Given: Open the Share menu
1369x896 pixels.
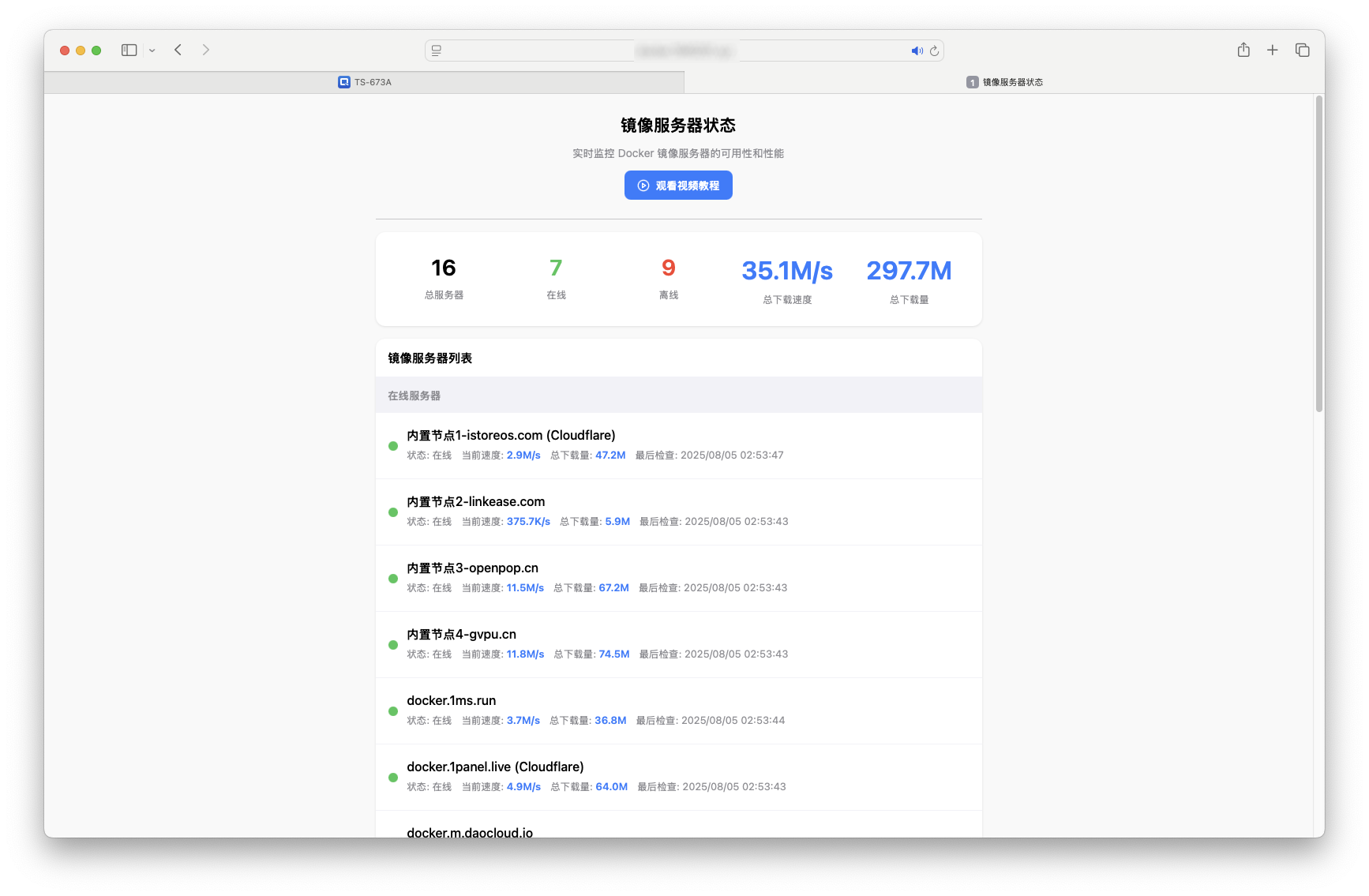Looking at the screenshot, I should (x=1243, y=49).
